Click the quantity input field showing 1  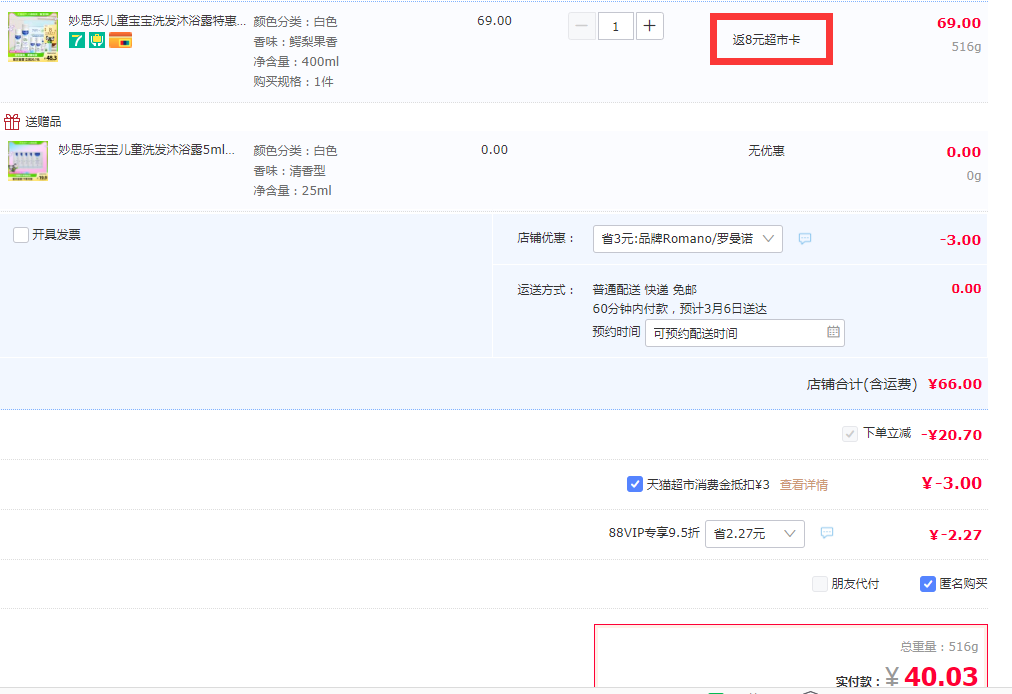(x=616, y=26)
